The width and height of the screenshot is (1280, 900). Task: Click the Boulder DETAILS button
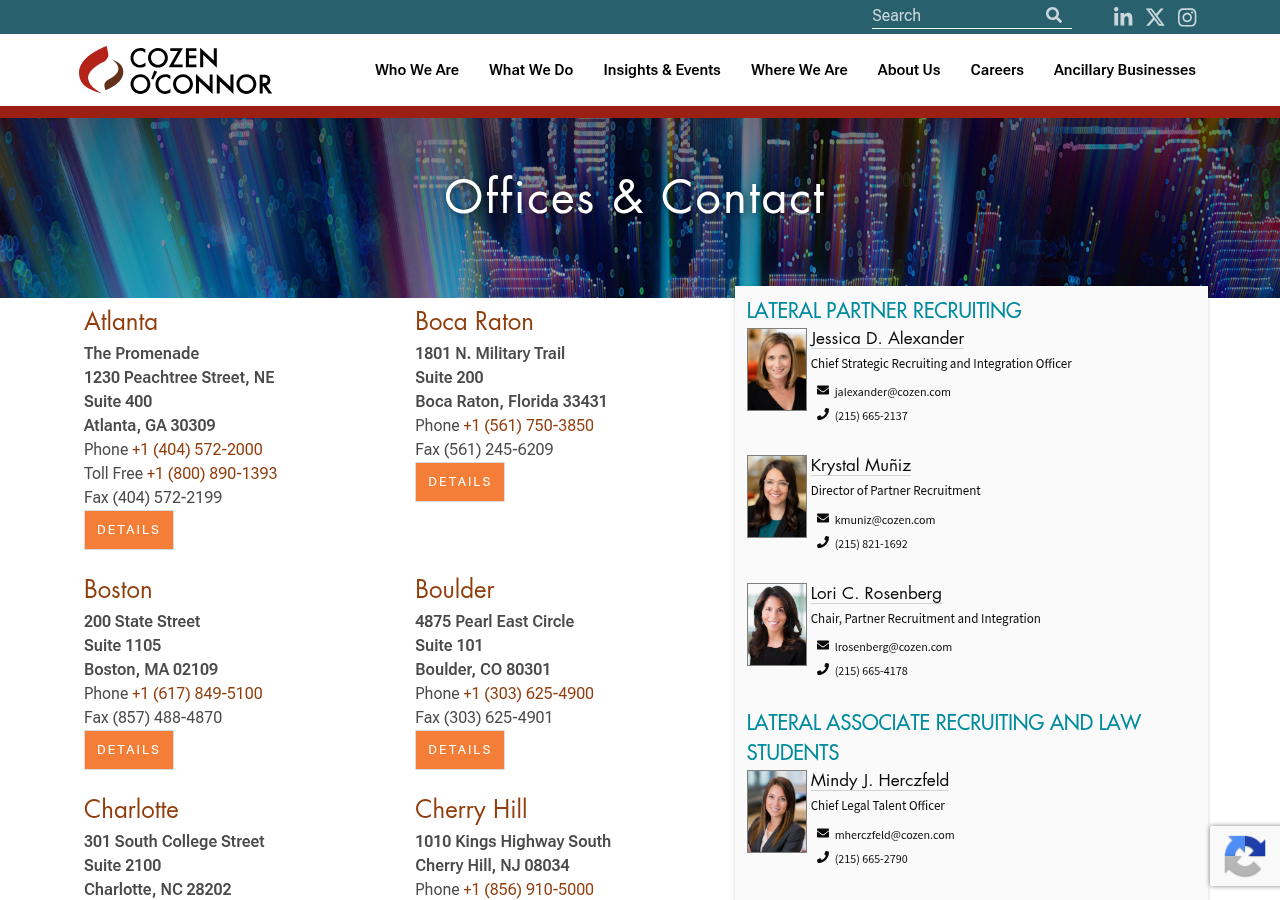click(x=460, y=750)
